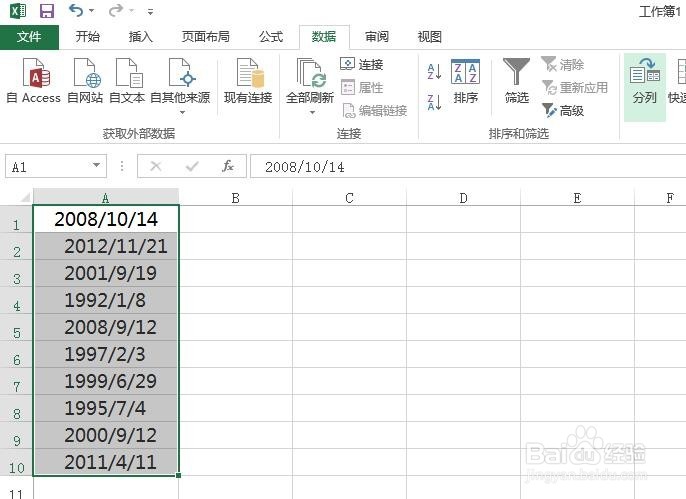Import data 自网站

click(85, 81)
